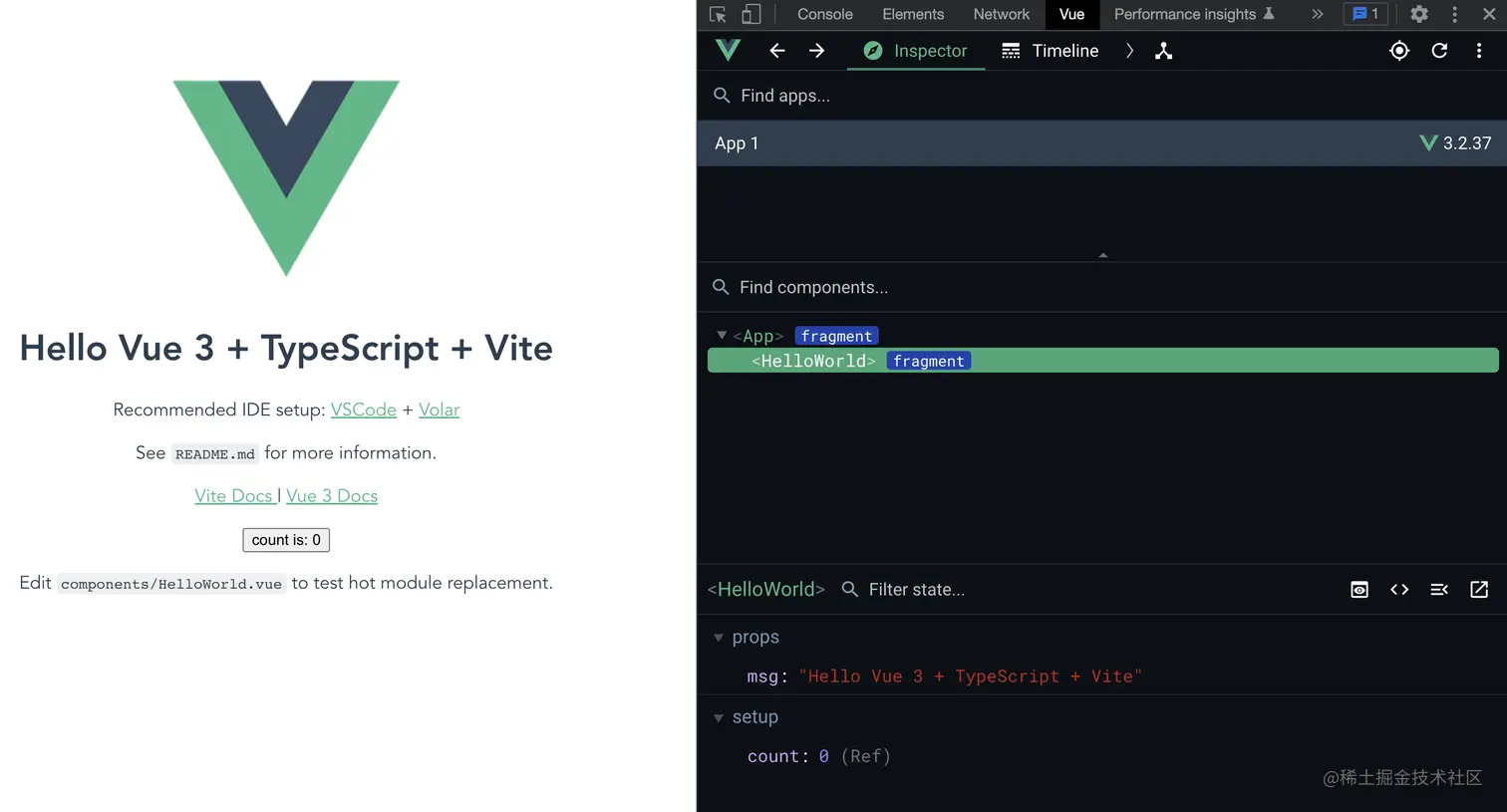Go forward with the right arrow
1507x812 pixels.
pos(816,51)
